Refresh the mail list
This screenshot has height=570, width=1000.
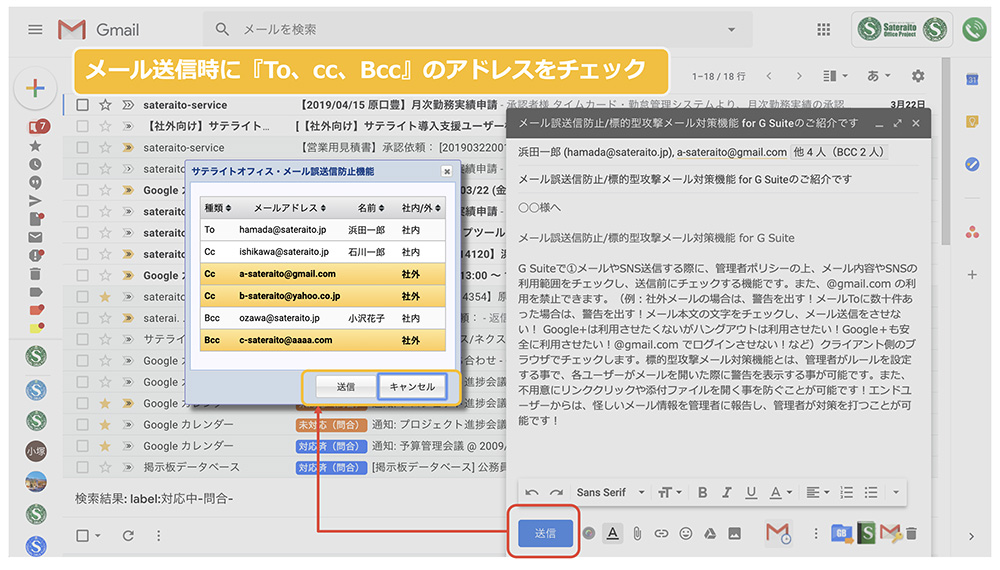(x=128, y=536)
